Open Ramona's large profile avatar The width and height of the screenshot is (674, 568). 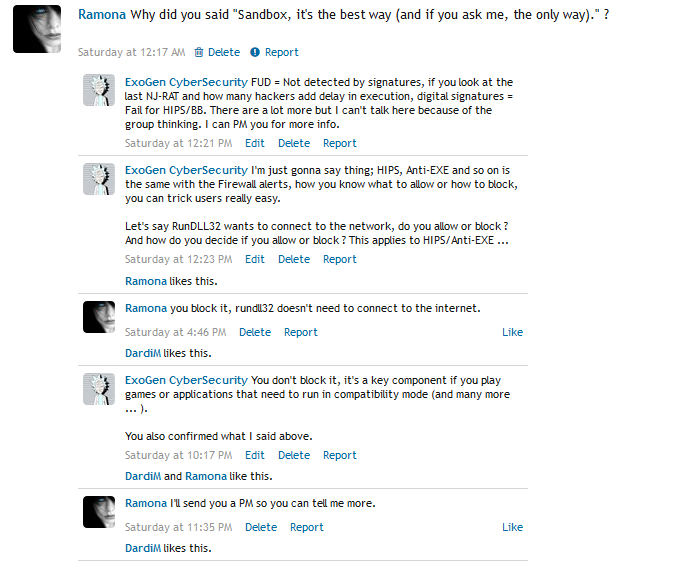tap(37, 30)
